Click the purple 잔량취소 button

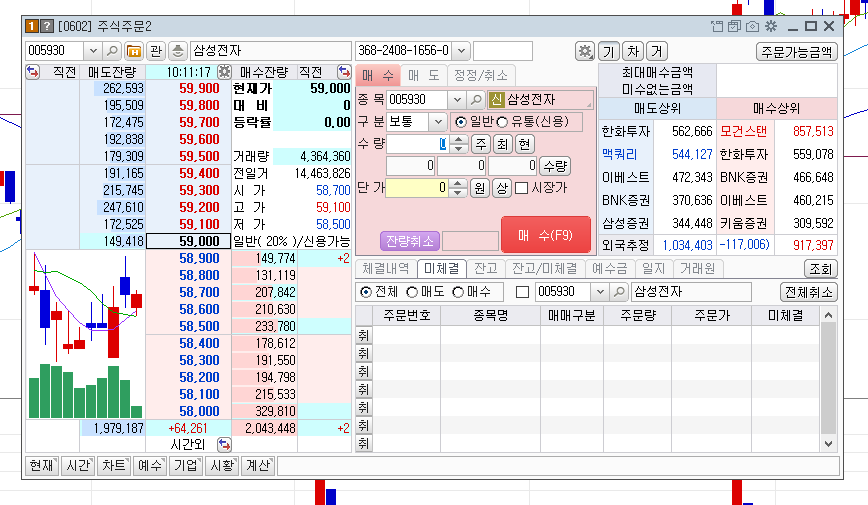click(x=410, y=241)
